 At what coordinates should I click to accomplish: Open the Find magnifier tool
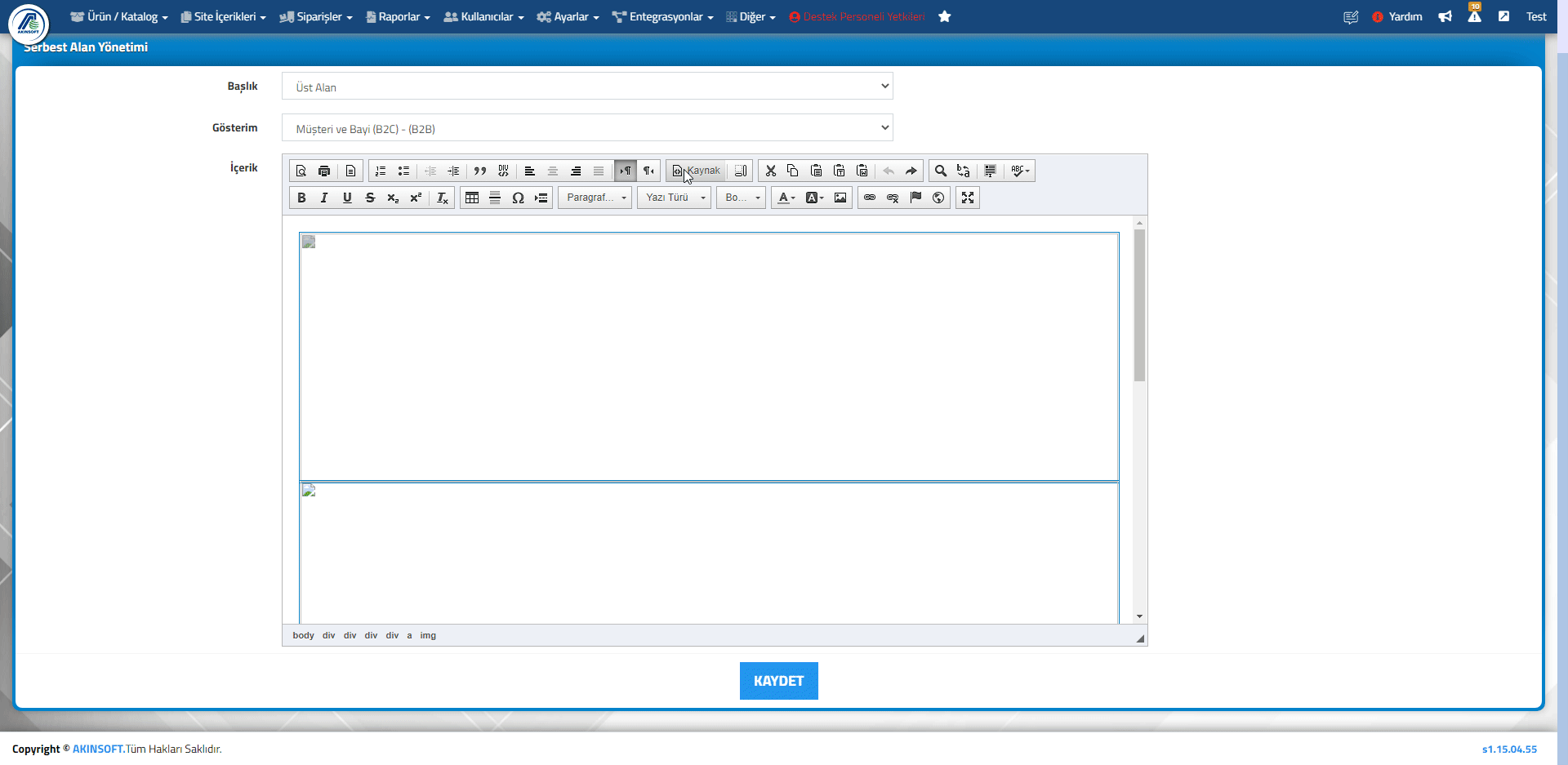[x=941, y=171]
